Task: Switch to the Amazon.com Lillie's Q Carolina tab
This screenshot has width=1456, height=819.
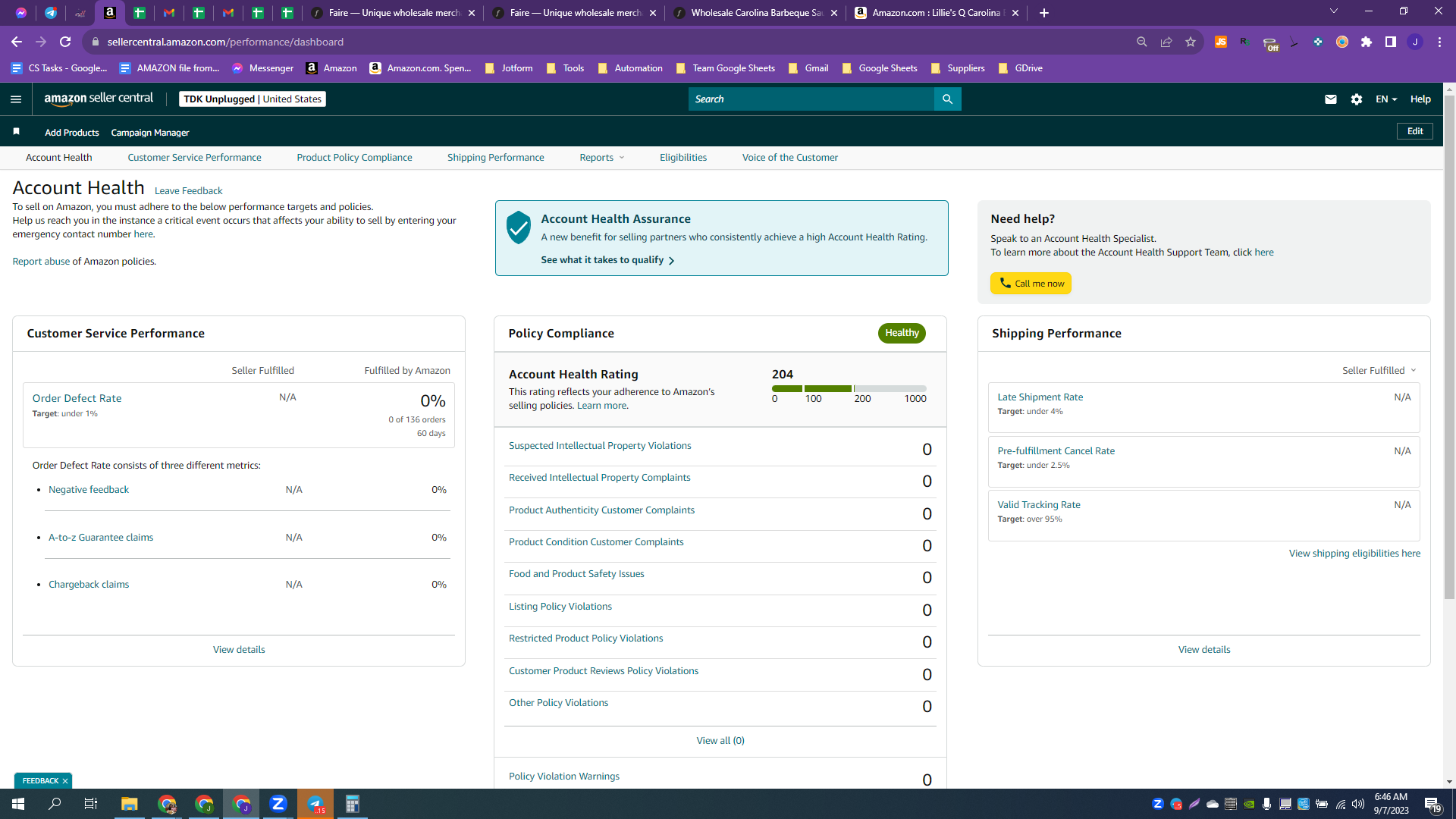Action: click(937, 13)
